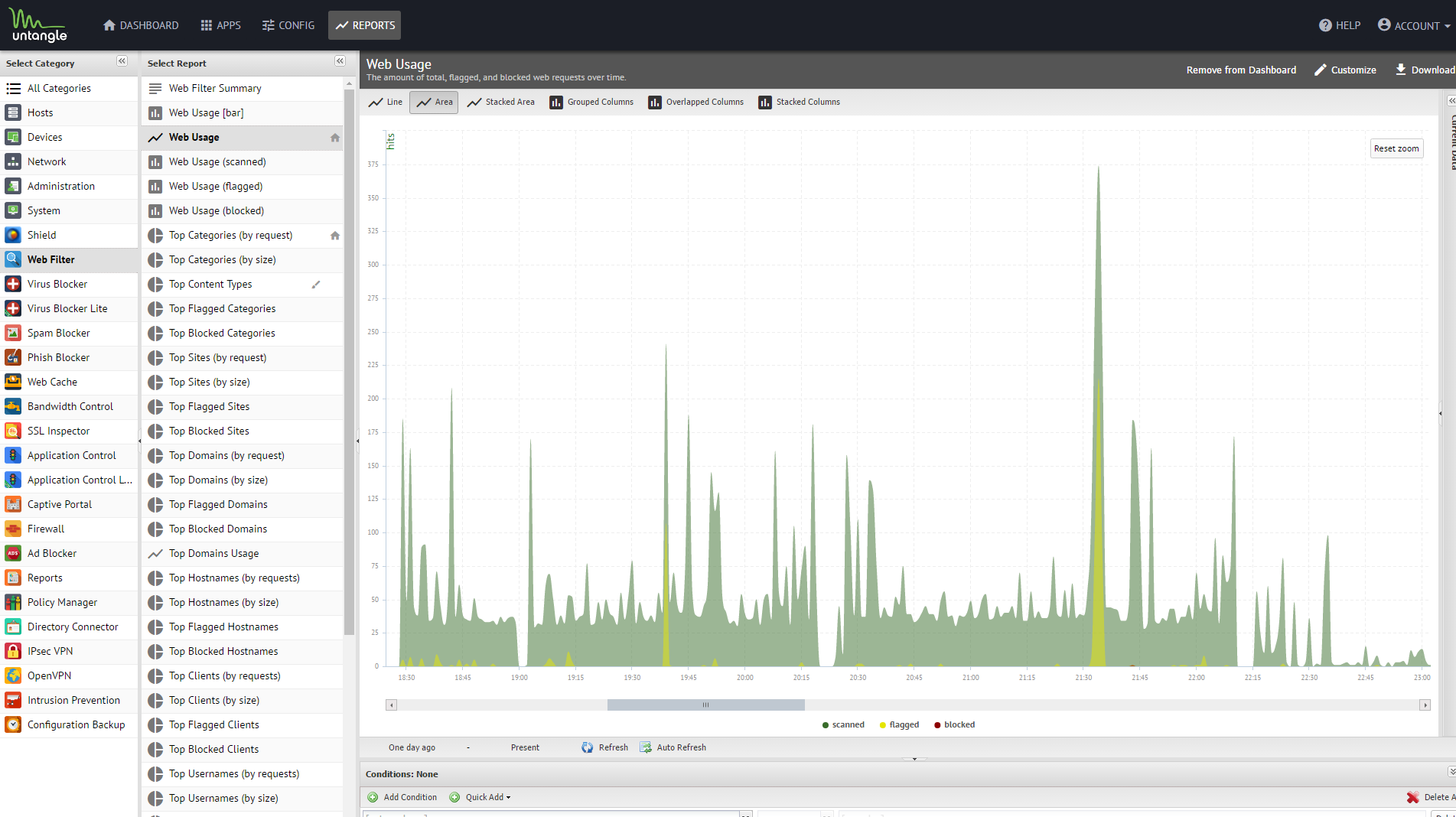Switch chart to Grouped Columns
1456x817 pixels.
tap(591, 102)
